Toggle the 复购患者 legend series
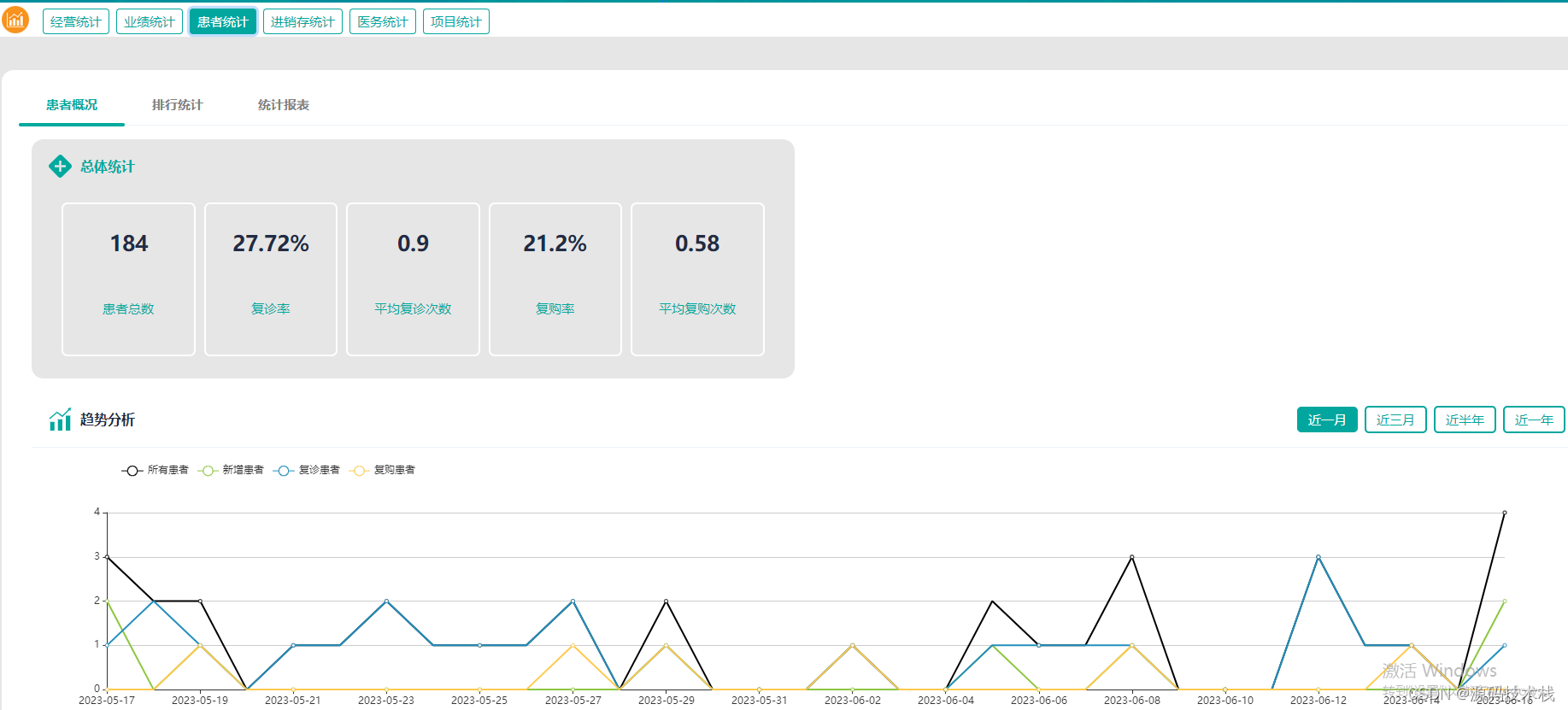 coord(382,470)
